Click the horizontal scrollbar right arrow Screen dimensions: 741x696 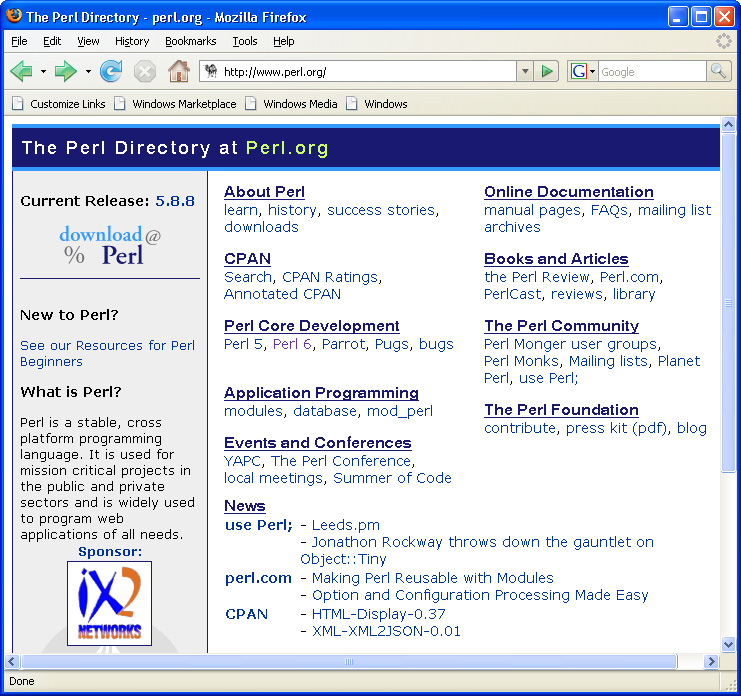point(711,662)
